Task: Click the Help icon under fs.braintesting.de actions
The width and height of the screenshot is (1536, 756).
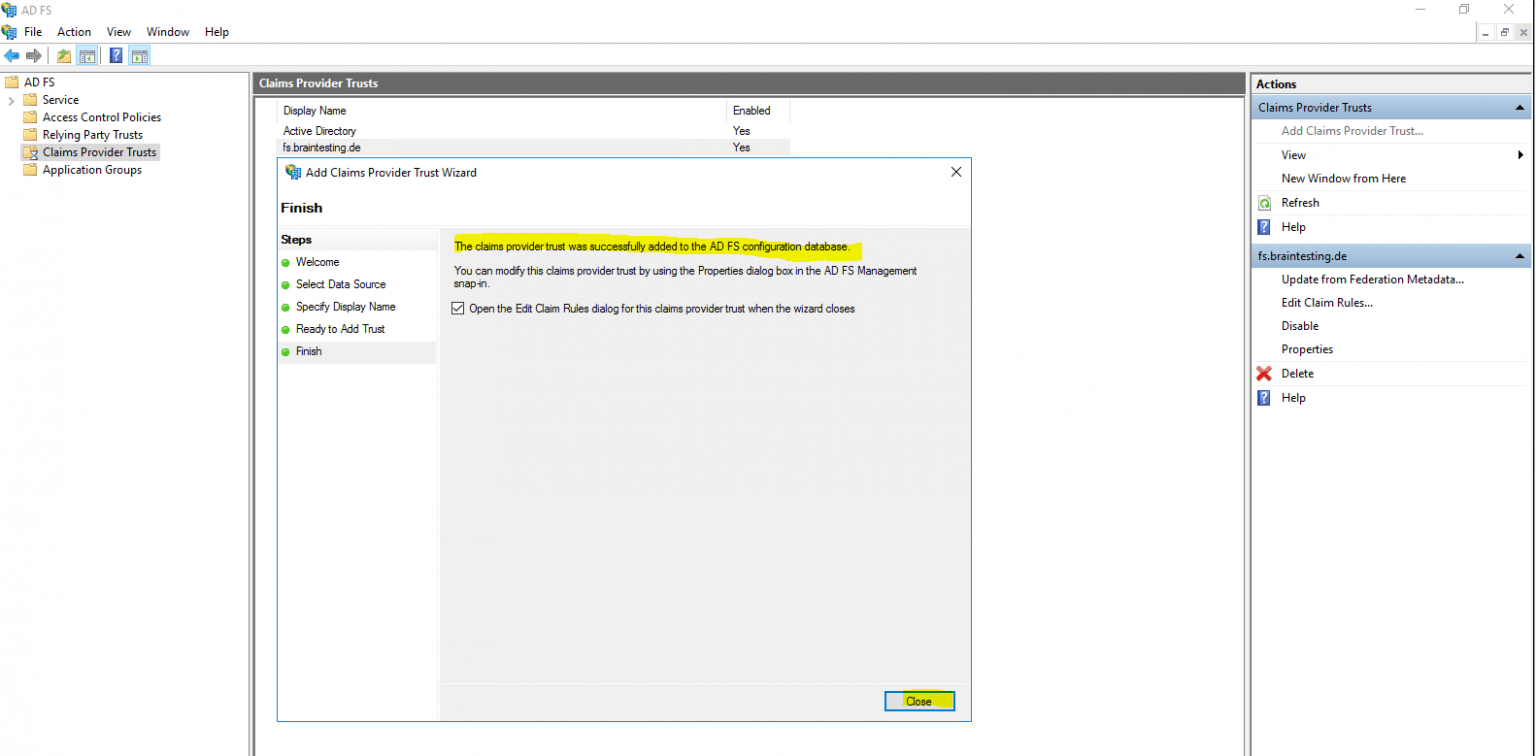Action: (x=1263, y=397)
